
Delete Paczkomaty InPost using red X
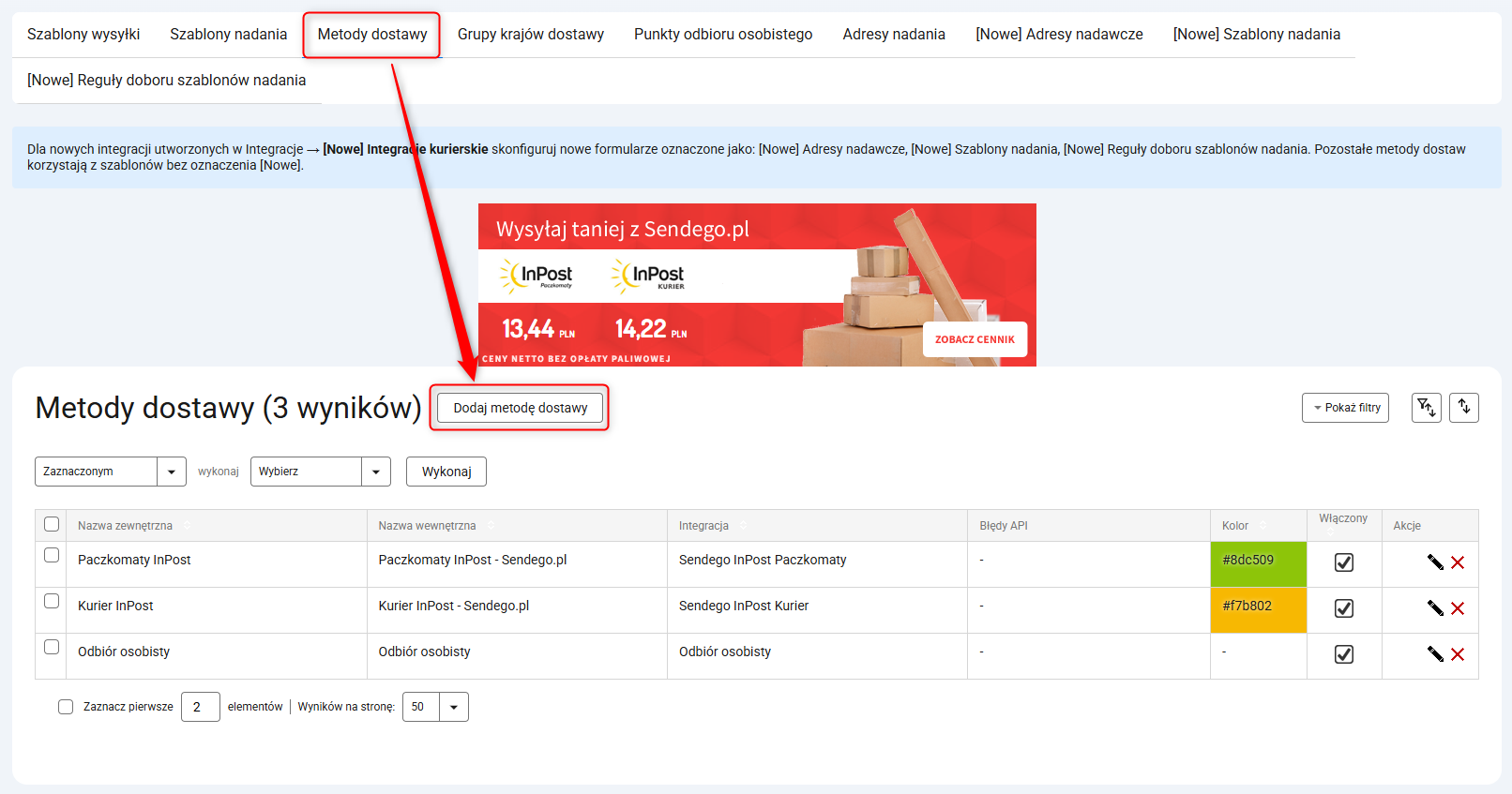point(1458,562)
